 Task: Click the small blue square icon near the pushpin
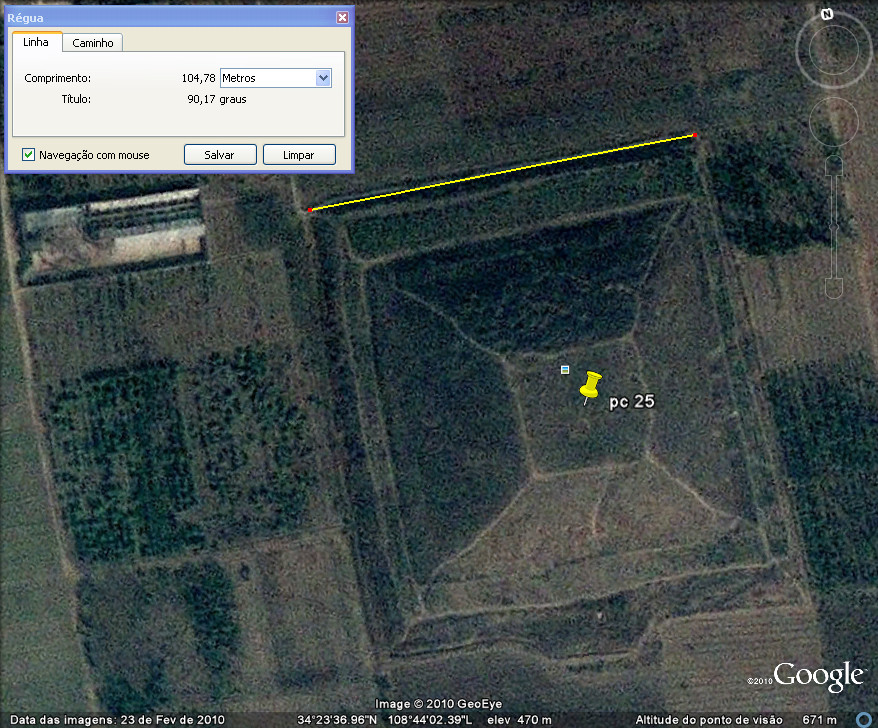point(565,370)
